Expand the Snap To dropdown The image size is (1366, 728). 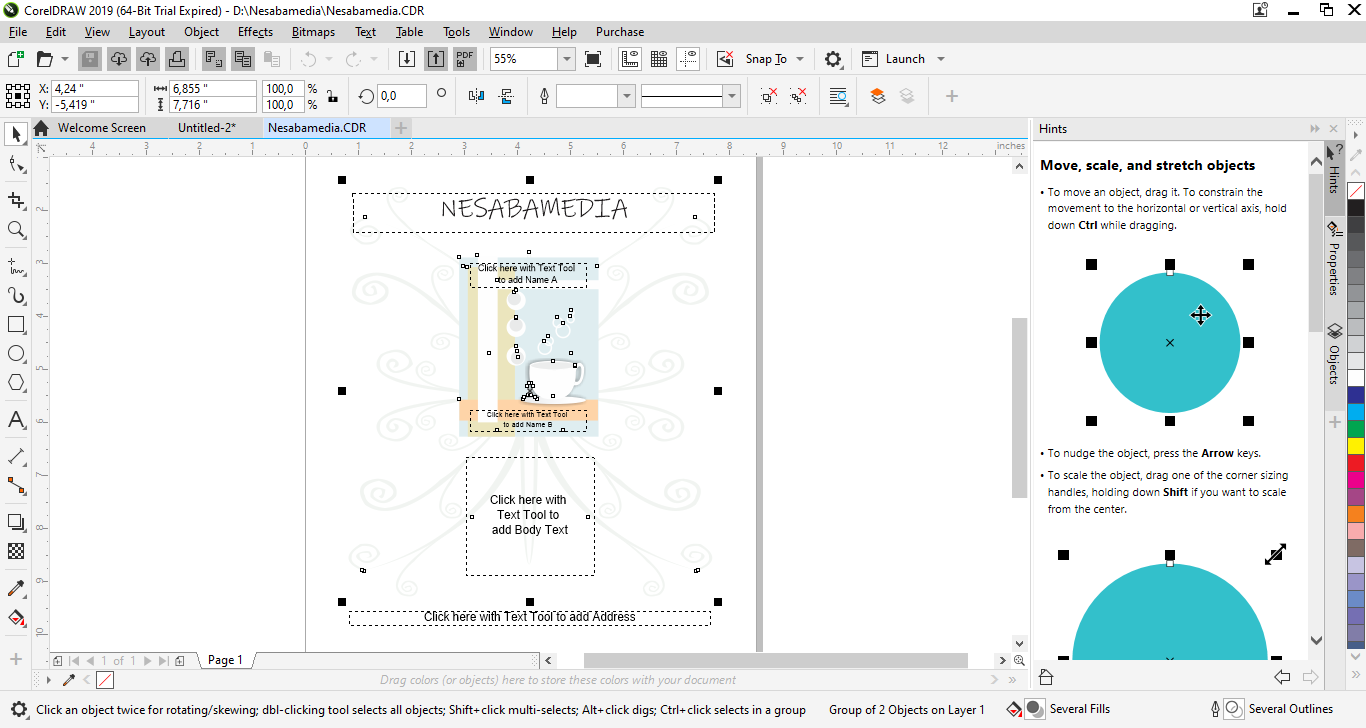pyautogui.click(x=800, y=59)
